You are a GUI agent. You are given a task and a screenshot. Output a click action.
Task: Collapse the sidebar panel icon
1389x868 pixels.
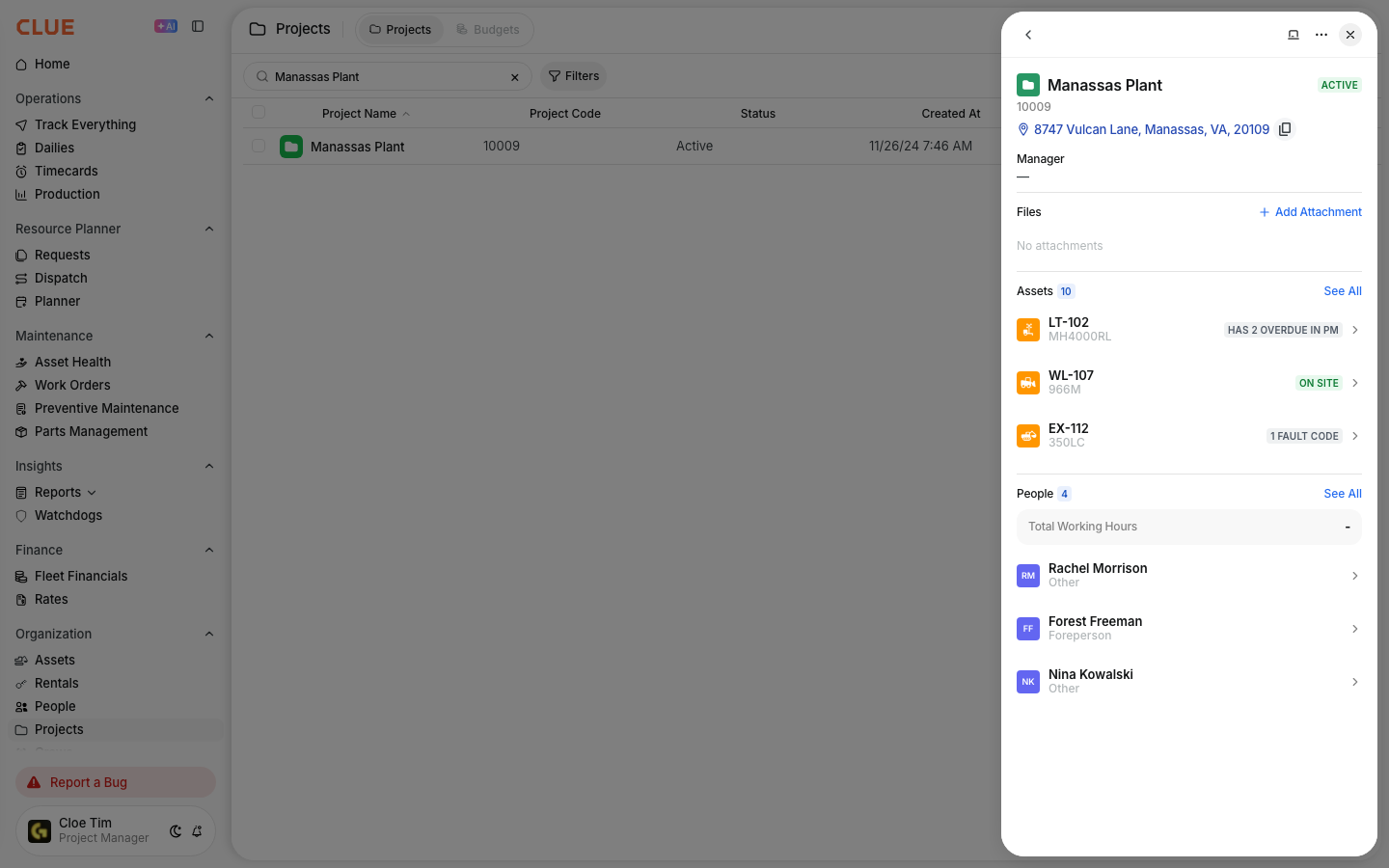[x=198, y=27]
